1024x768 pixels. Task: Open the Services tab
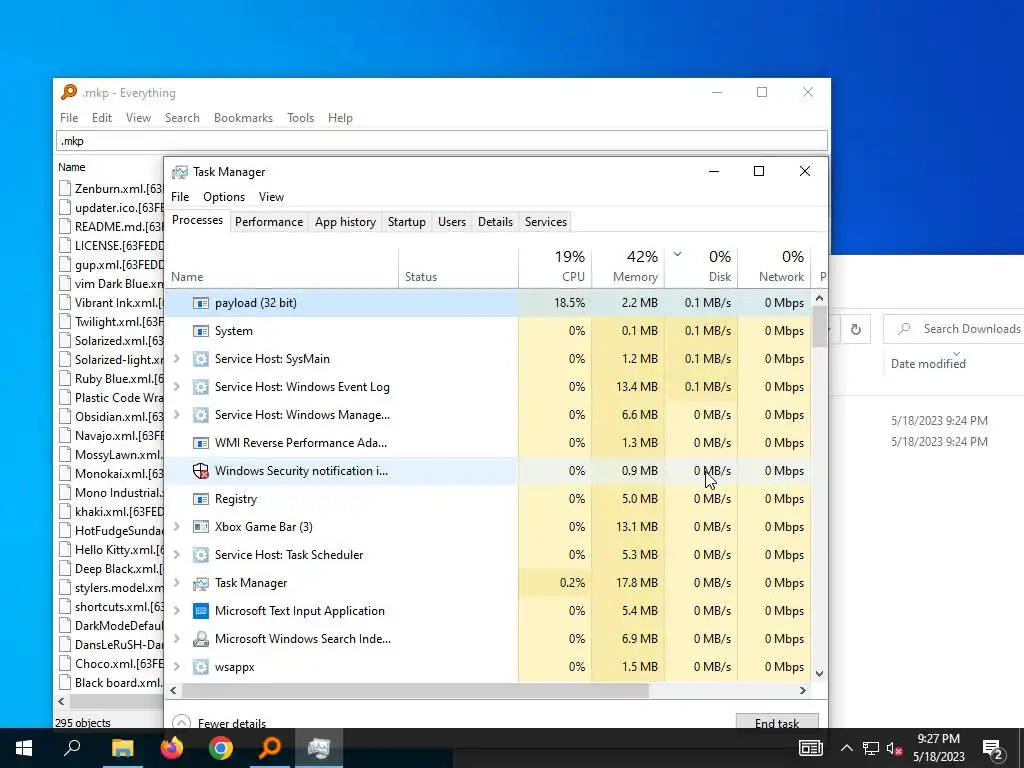coord(546,222)
